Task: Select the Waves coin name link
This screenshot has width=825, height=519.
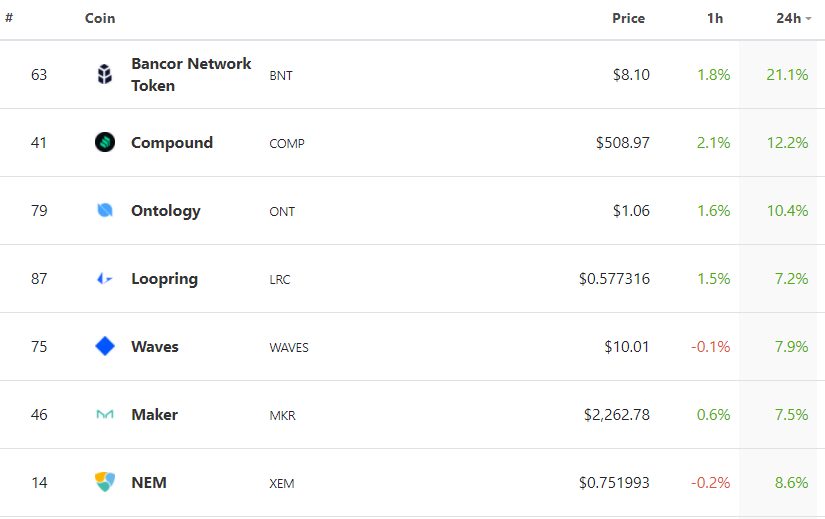Action: (155, 347)
